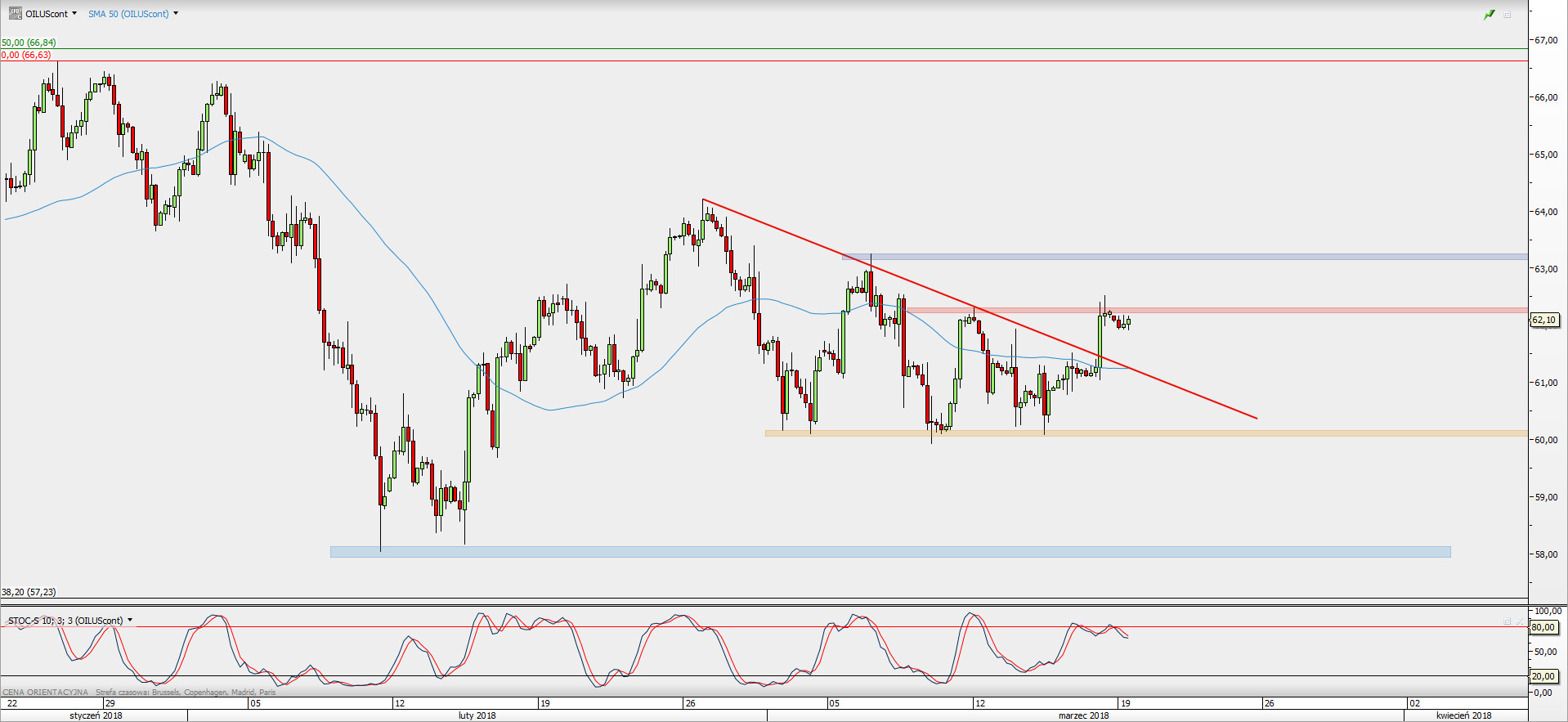Click the CFD instrument icon beside OILUScont

(x=15, y=13)
